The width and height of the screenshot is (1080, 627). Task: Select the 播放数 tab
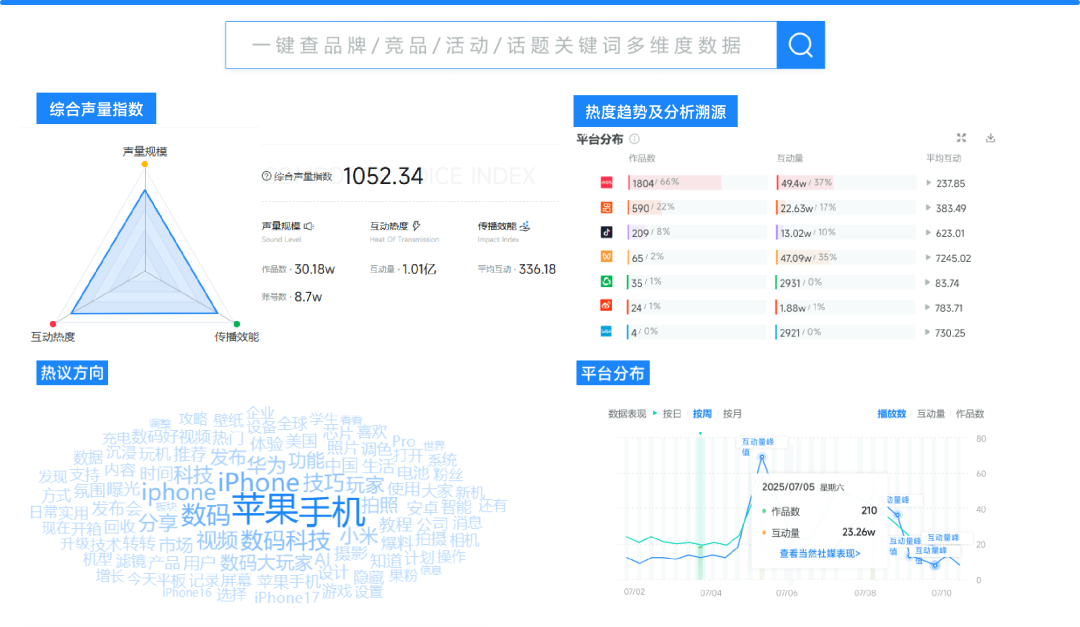pos(891,413)
